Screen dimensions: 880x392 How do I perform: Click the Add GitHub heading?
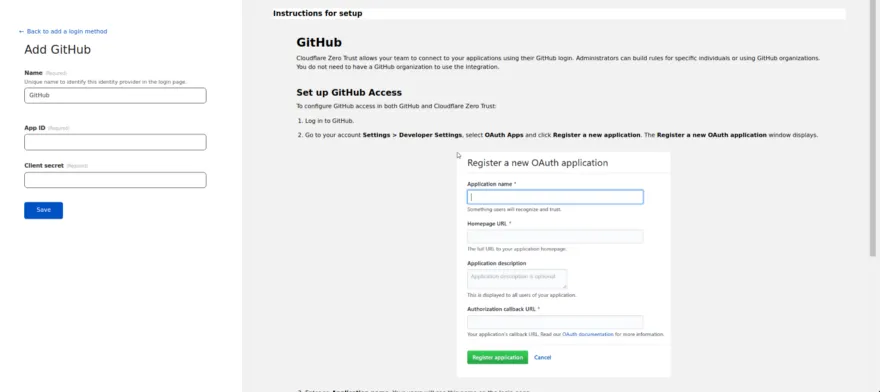pyautogui.click(x=57, y=49)
